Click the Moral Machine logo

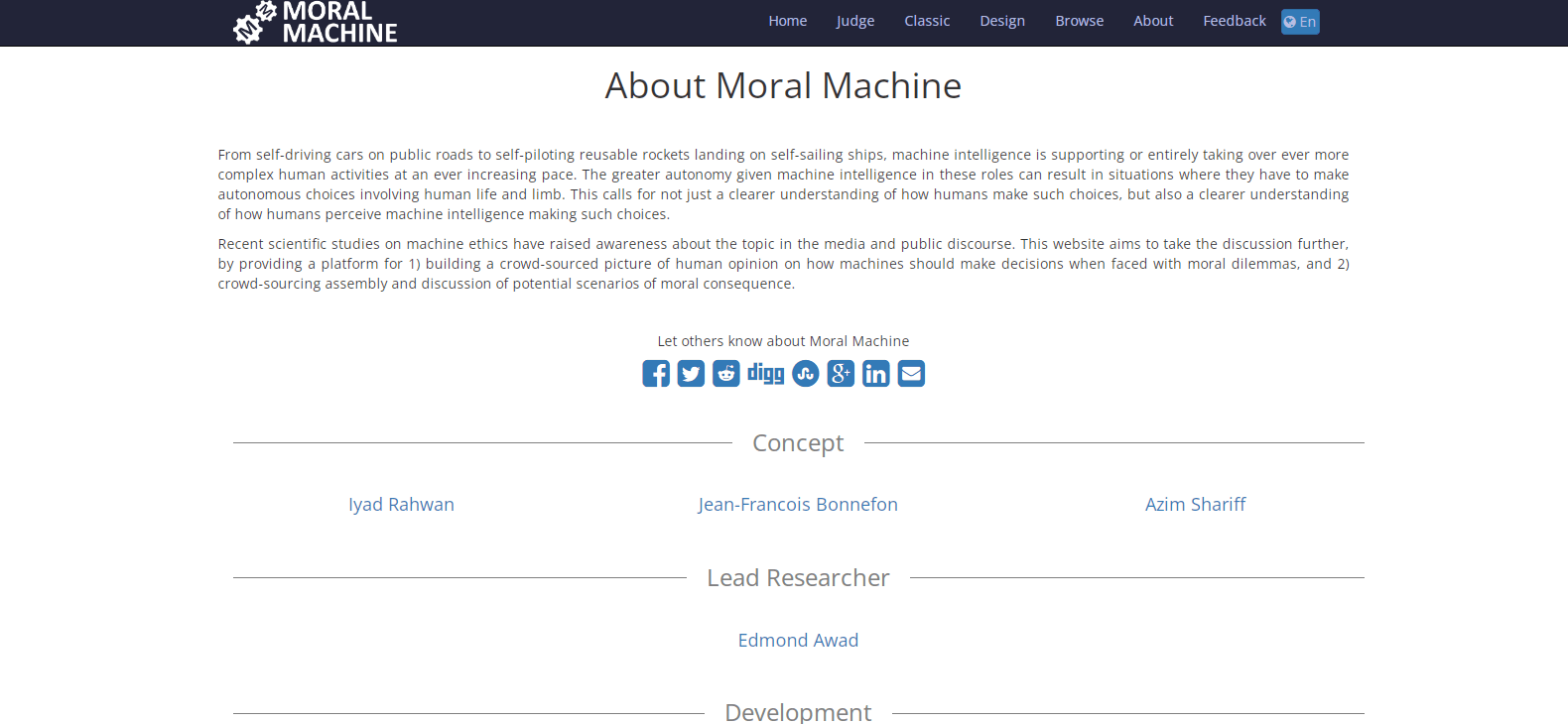[x=316, y=23]
